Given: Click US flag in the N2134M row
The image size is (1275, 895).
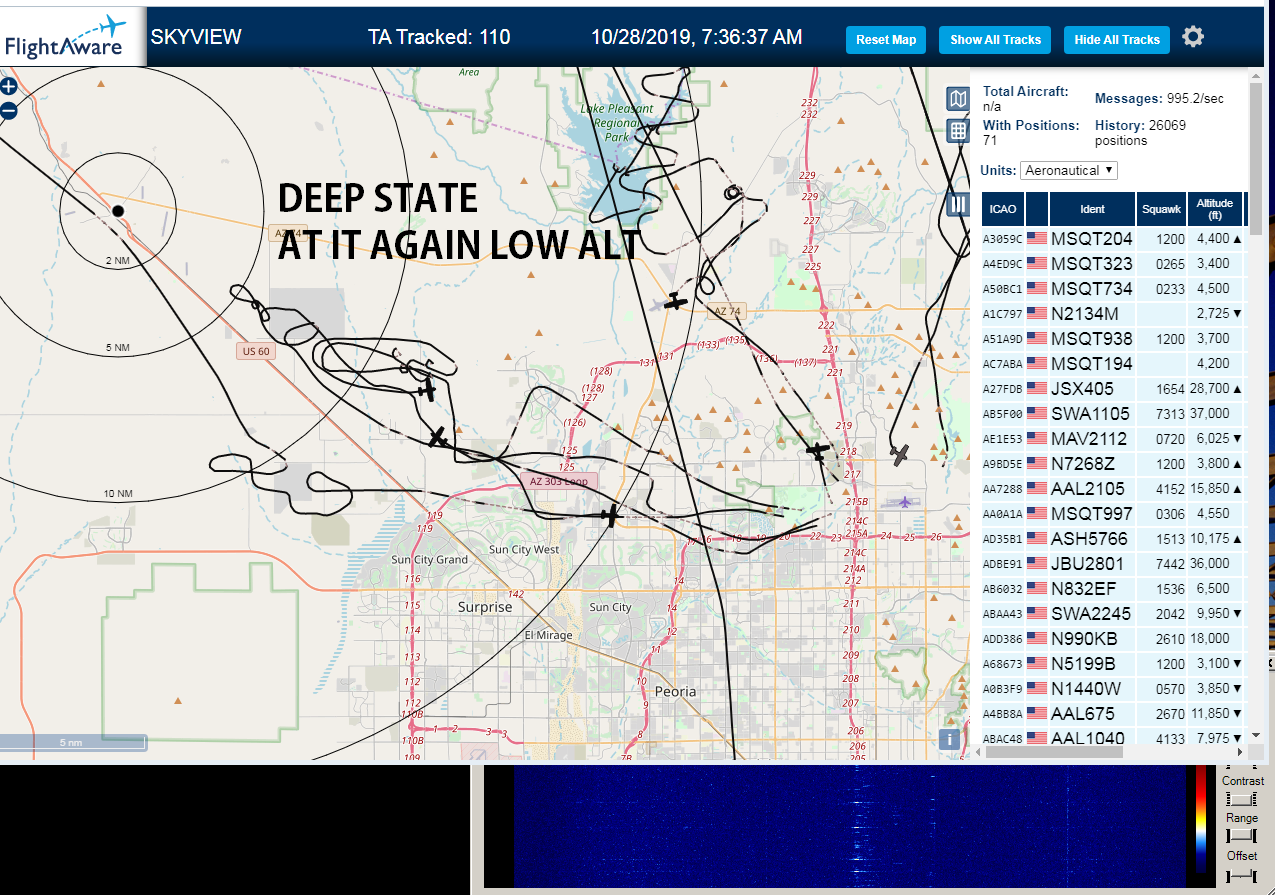Looking at the screenshot, I should [1036, 314].
